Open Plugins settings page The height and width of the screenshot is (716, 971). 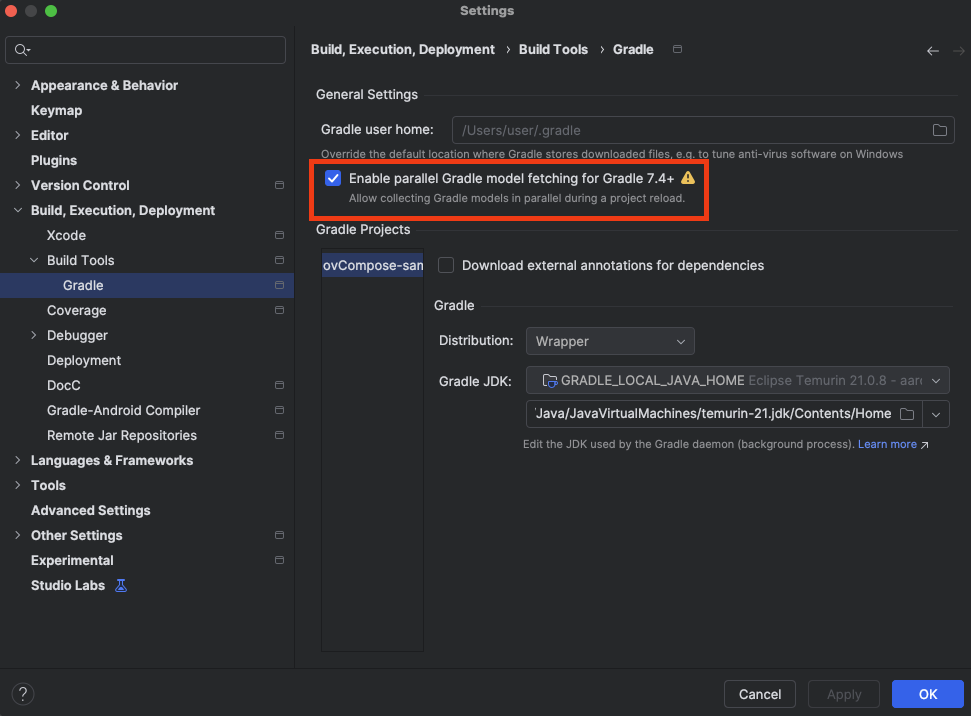click(54, 160)
